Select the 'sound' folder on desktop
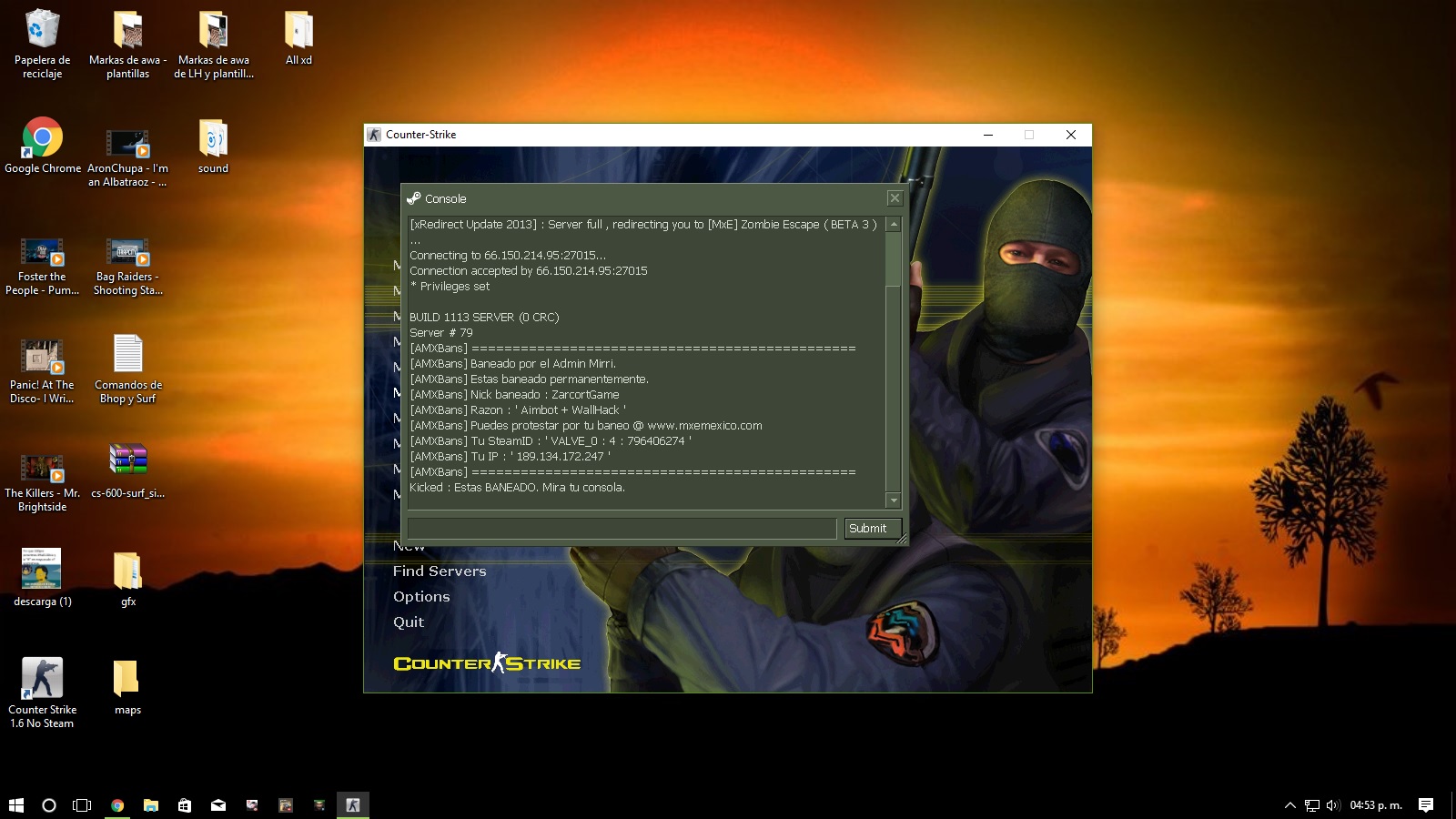This screenshot has height=819, width=1456. [x=213, y=146]
